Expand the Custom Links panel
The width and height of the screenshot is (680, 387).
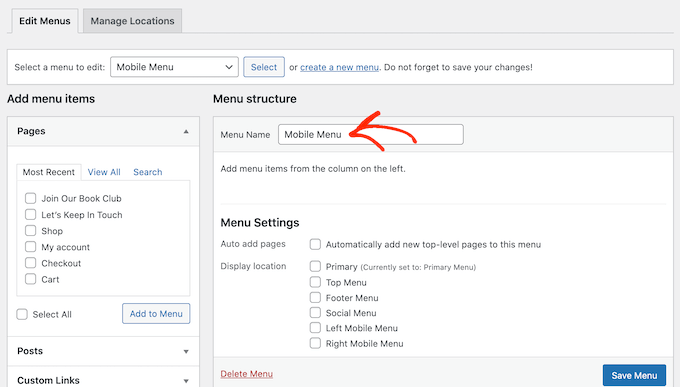[x=186, y=381]
